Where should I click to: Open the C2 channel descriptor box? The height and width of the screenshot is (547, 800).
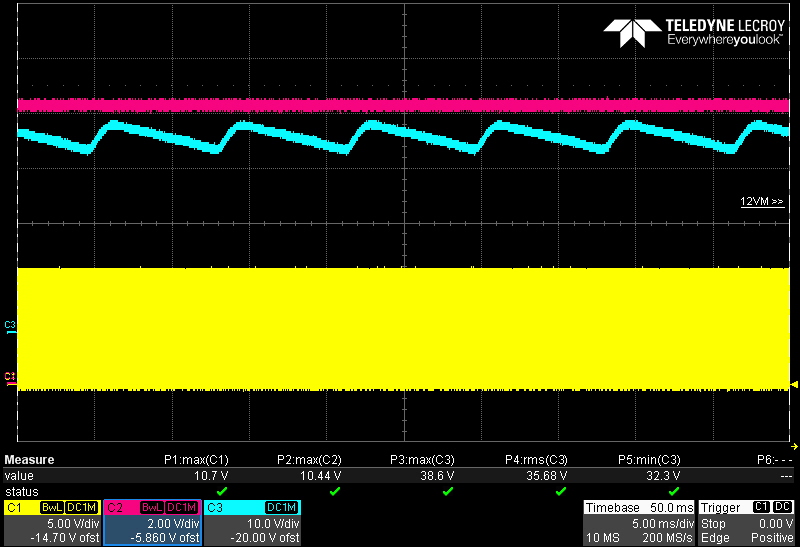click(x=152, y=523)
